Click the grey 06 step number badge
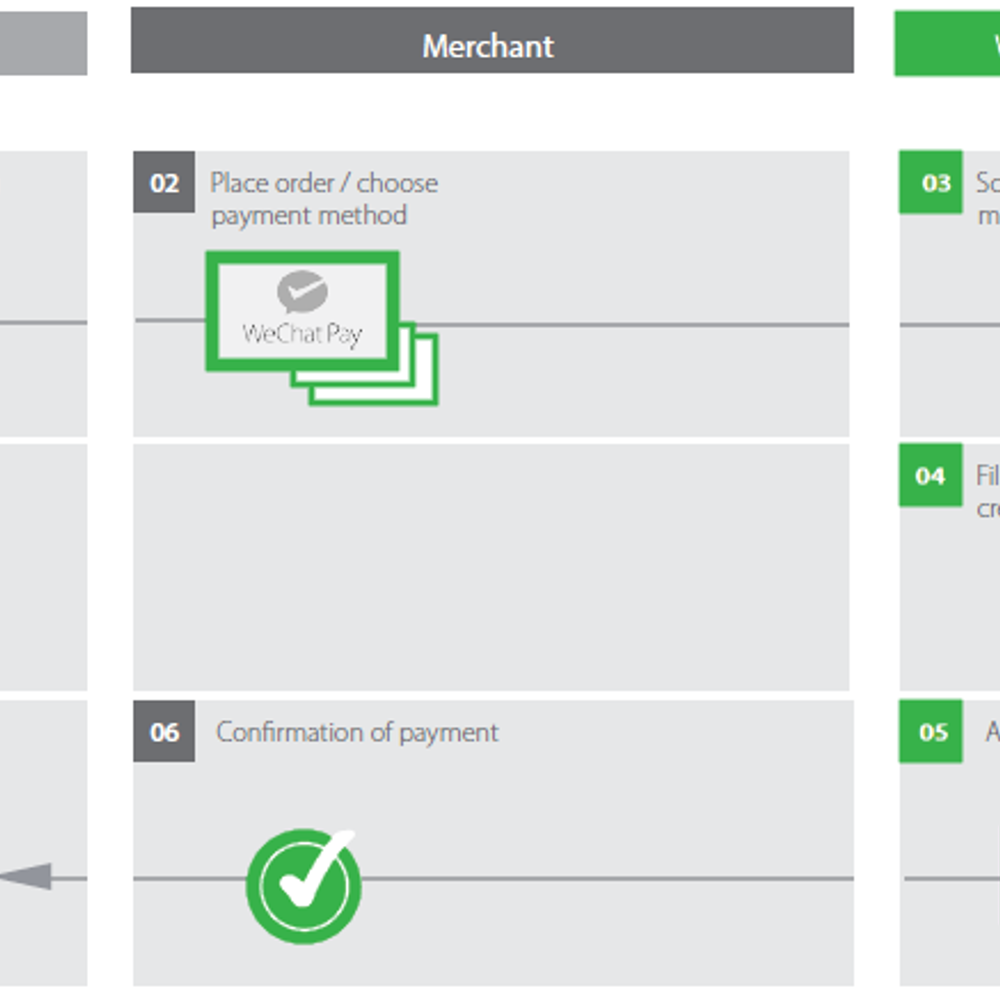This screenshot has height=1000, width=1000. pos(164,732)
